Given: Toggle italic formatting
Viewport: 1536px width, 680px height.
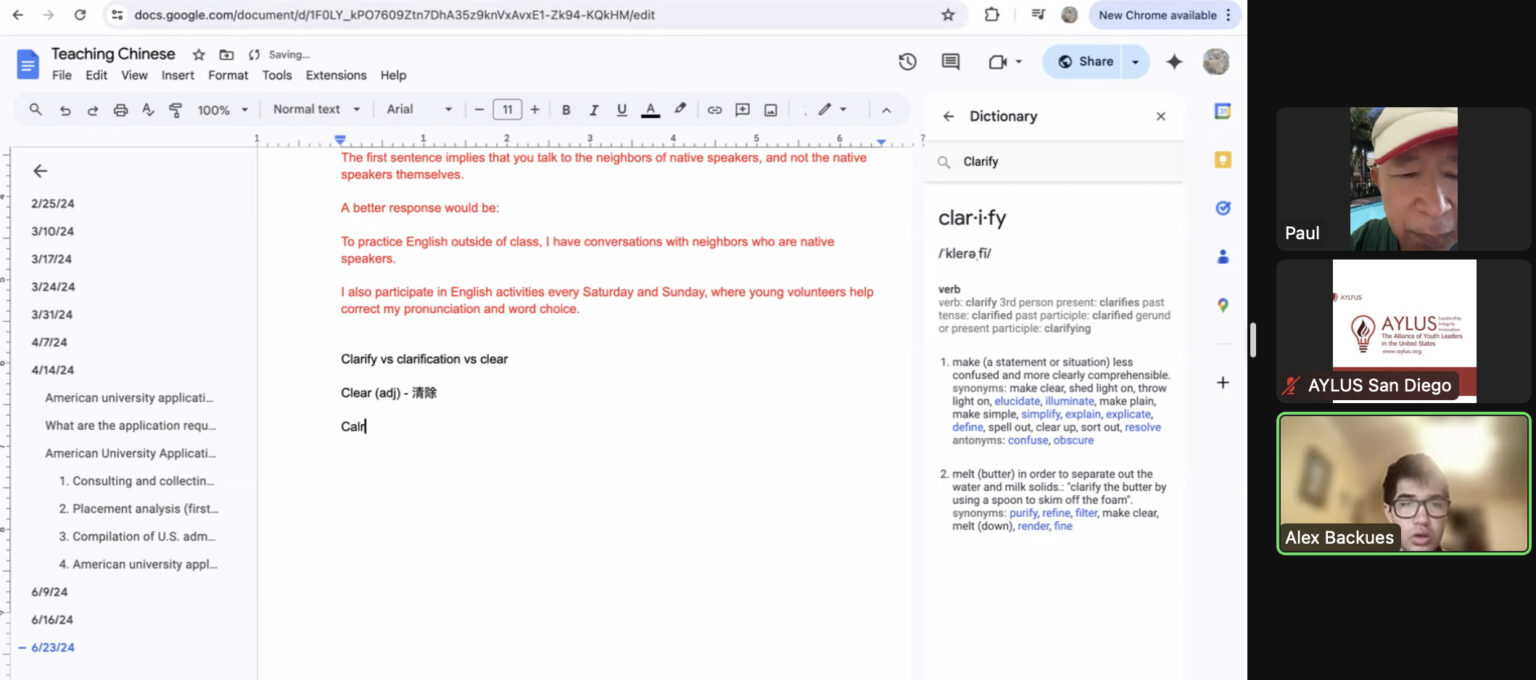Looking at the screenshot, I should click(594, 110).
